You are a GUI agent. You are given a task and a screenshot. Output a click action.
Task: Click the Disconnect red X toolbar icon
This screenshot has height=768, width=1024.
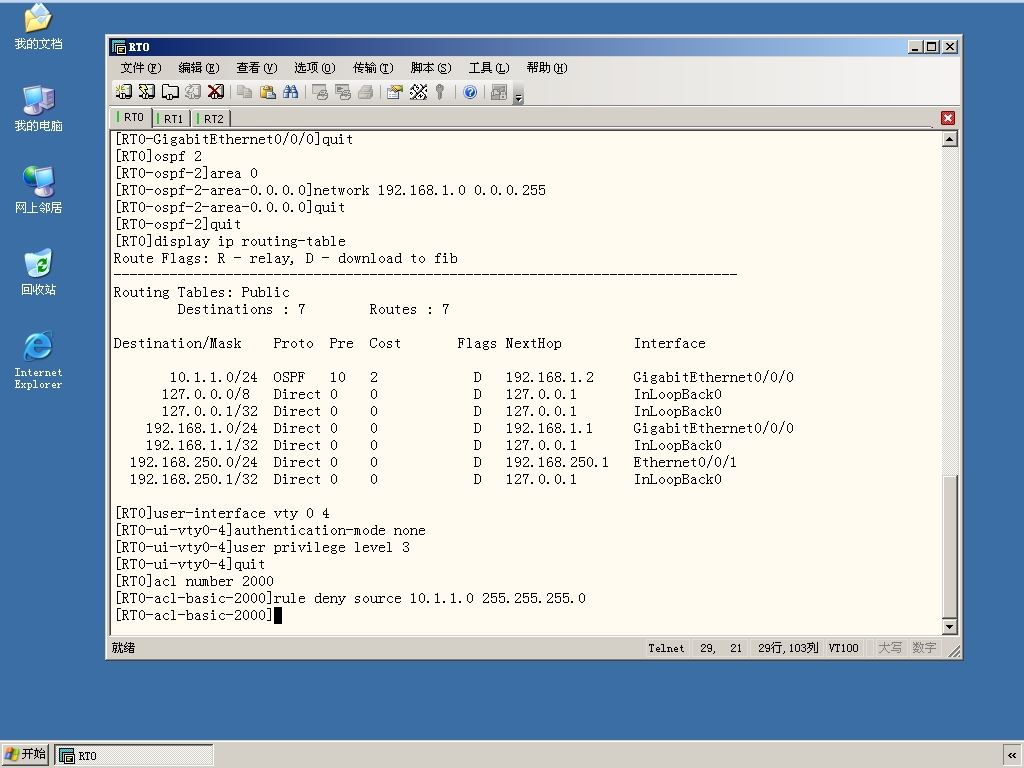pyautogui.click(x=216, y=92)
